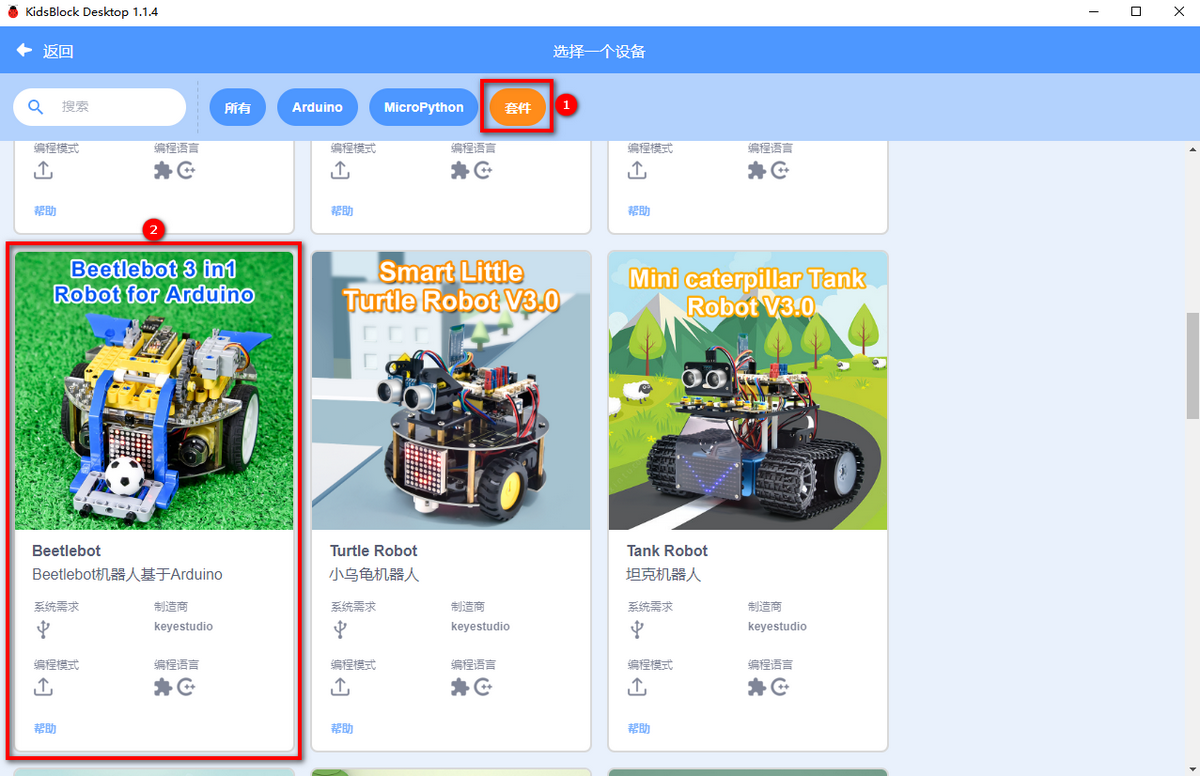
Task: Select the 套件 kits filter tab
Action: point(518,107)
